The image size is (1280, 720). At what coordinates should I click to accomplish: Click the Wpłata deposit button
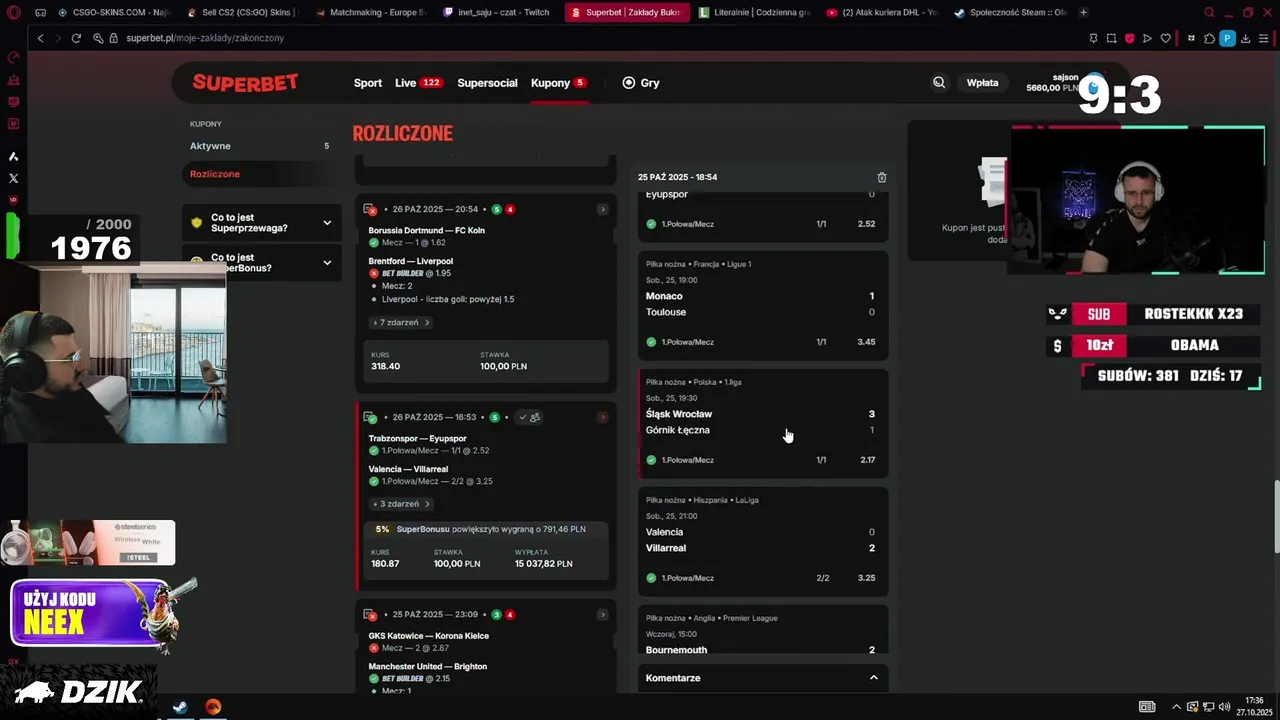(x=982, y=83)
